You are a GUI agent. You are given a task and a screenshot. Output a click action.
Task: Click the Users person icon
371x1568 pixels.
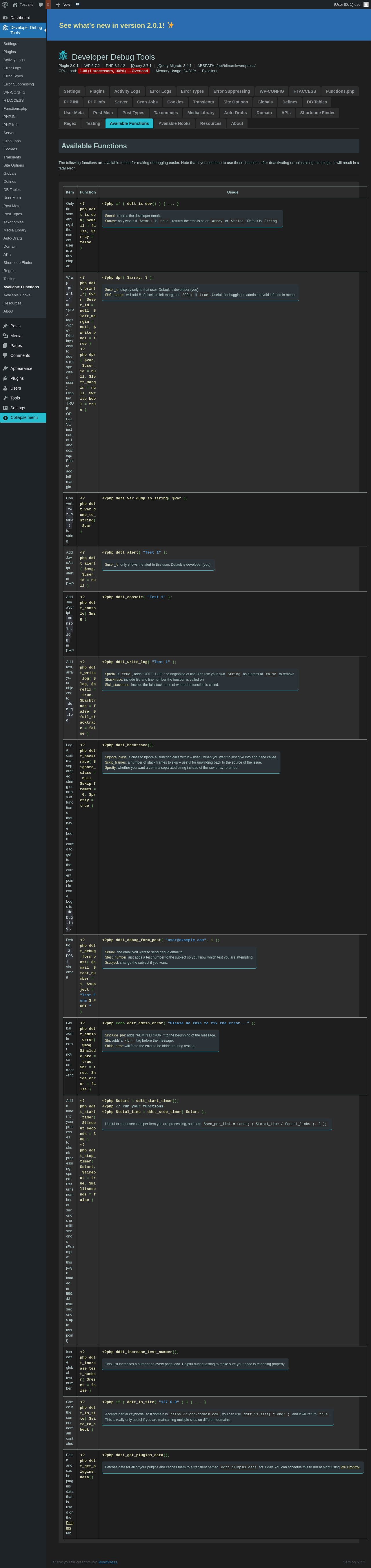click(6, 388)
